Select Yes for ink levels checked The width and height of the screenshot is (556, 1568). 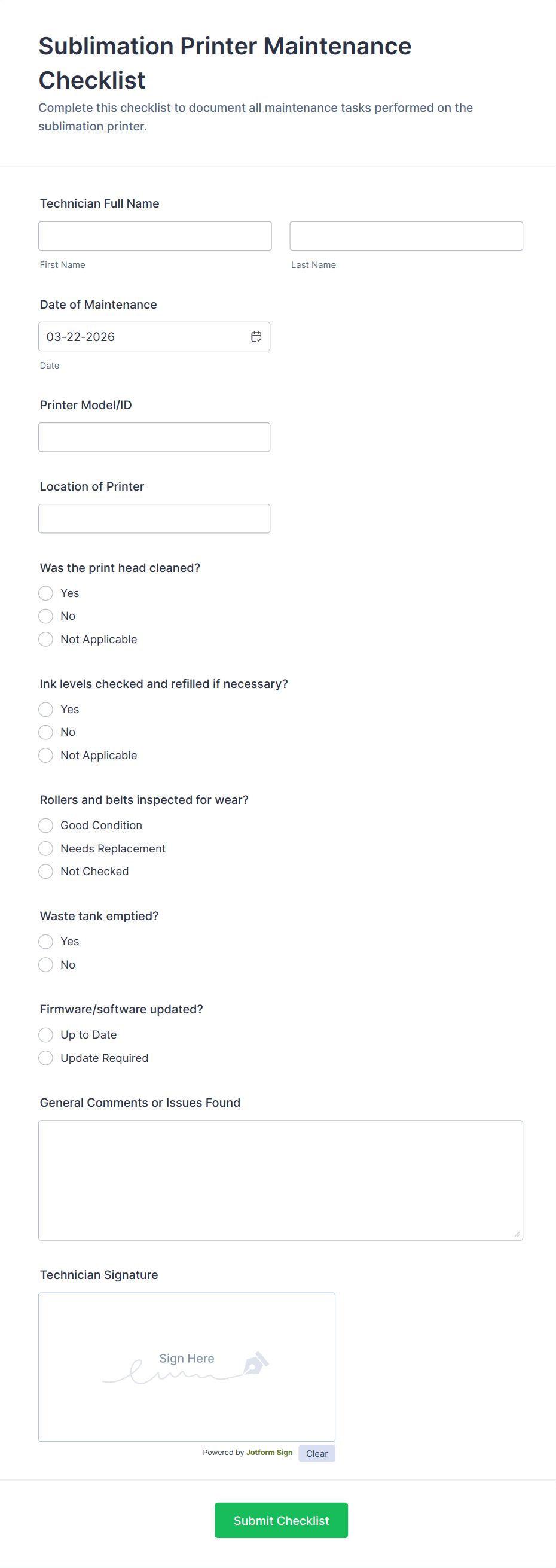[x=45, y=709]
